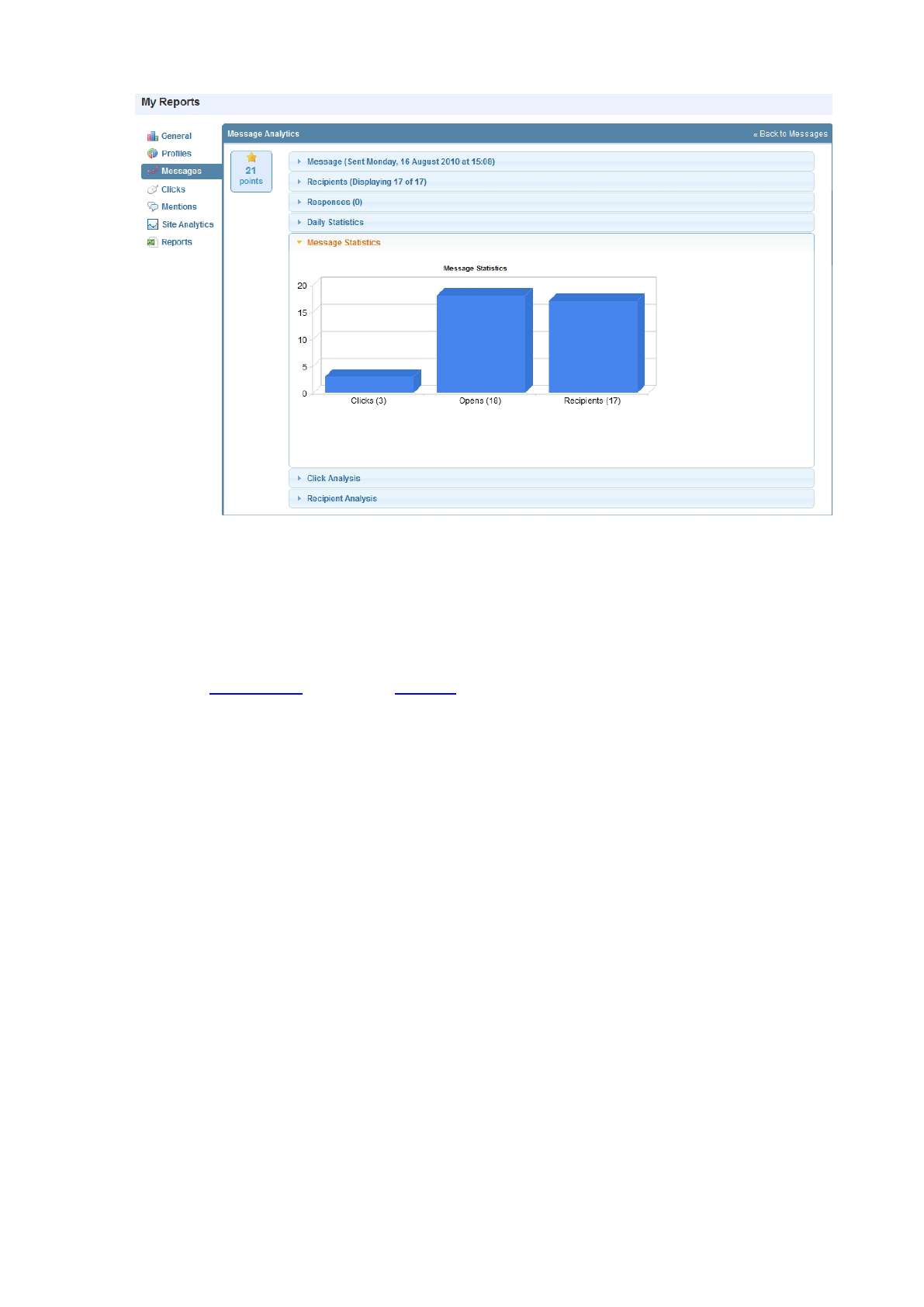Click the General bar chart icon
The width and height of the screenshot is (924, 1307).
pyautogui.click(x=153, y=136)
